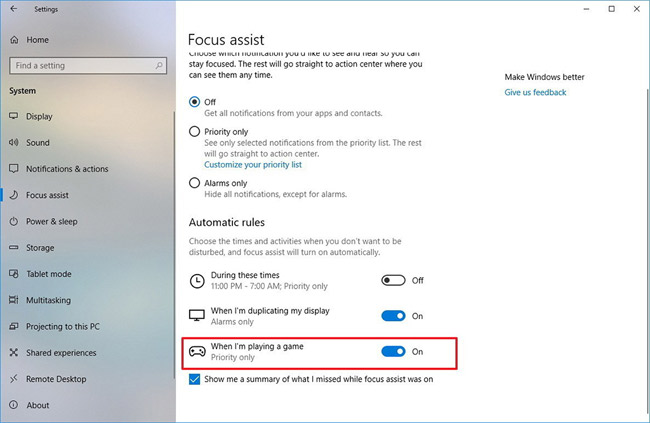Image resolution: width=650 pixels, height=423 pixels.
Task: Choose the Alarms only radio option
Action: (195, 183)
